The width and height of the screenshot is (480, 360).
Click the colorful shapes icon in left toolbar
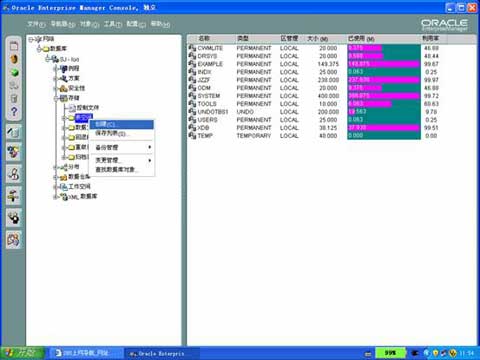tap(14, 152)
